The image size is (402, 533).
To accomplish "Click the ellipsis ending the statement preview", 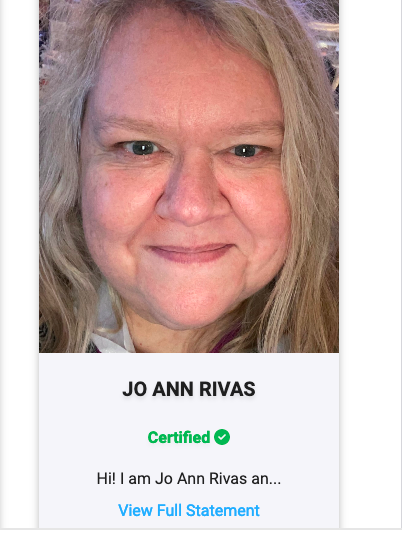I will tap(275, 483).
